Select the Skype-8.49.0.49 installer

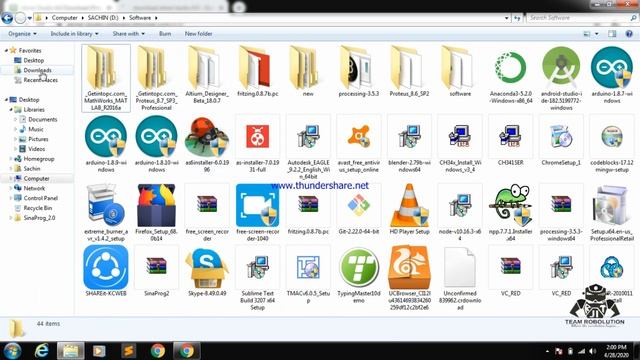point(207,271)
